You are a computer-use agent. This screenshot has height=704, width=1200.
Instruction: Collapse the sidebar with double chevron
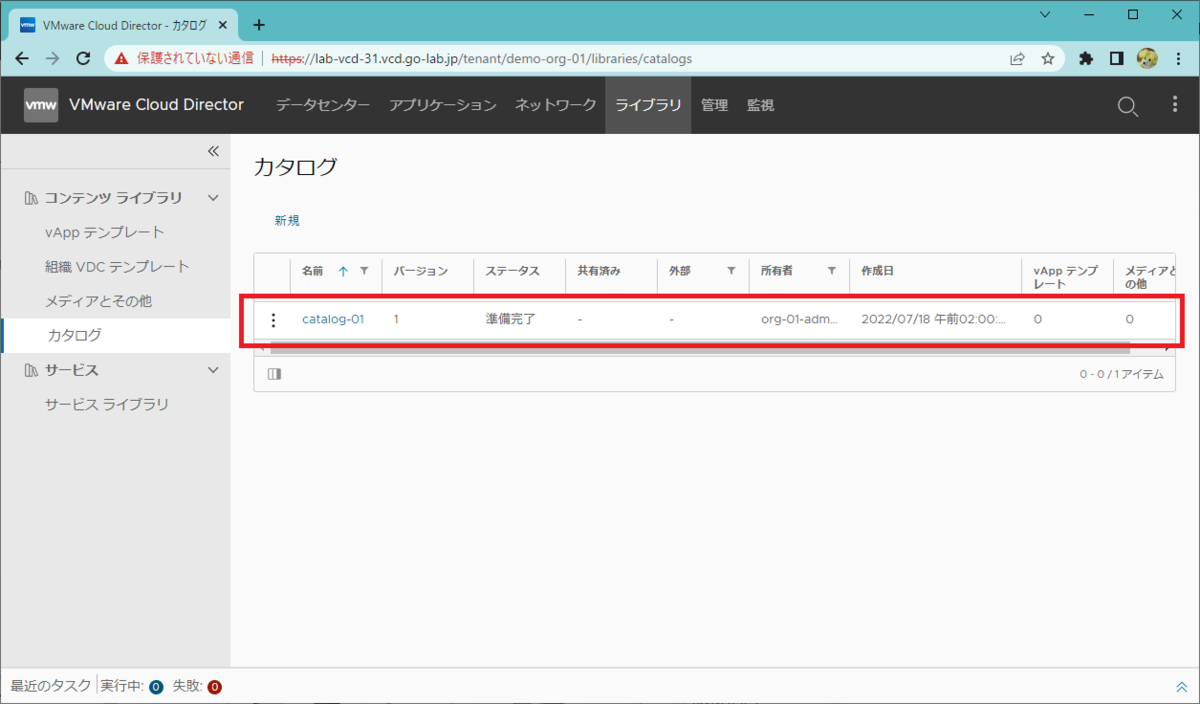click(x=212, y=151)
